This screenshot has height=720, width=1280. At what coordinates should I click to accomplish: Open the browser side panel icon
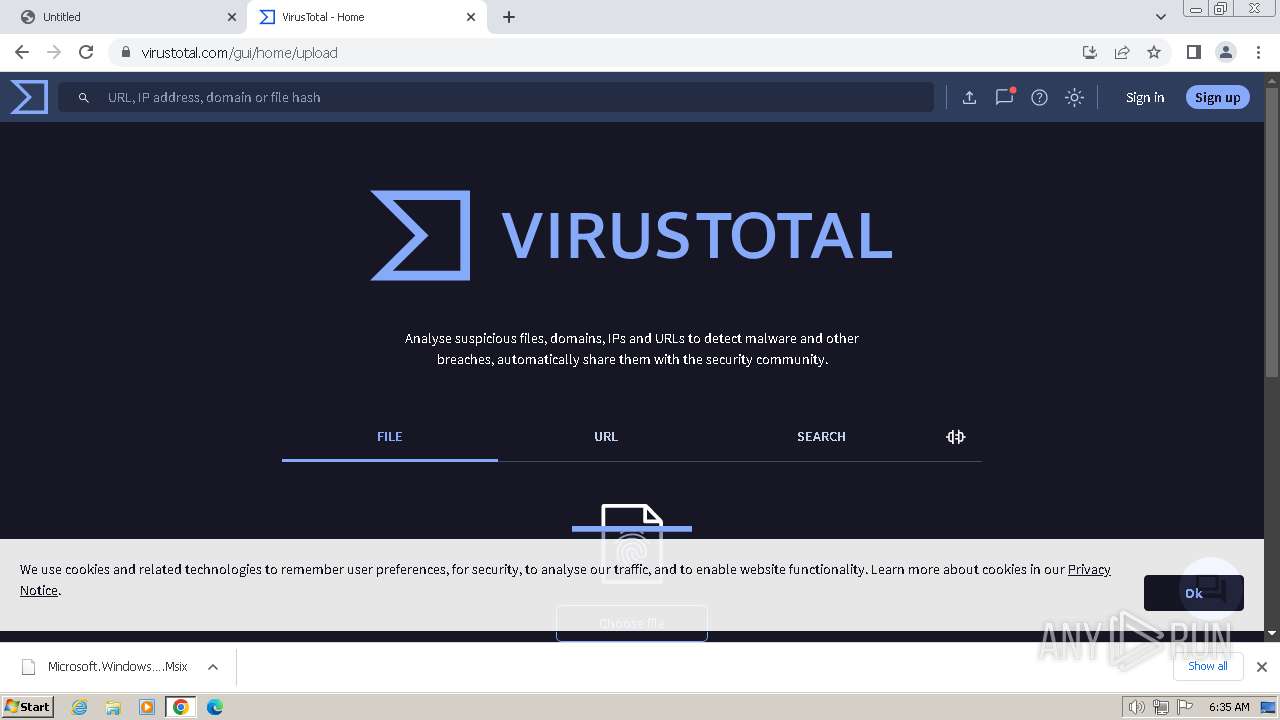pyautogui.click(x=1193, y=52)
